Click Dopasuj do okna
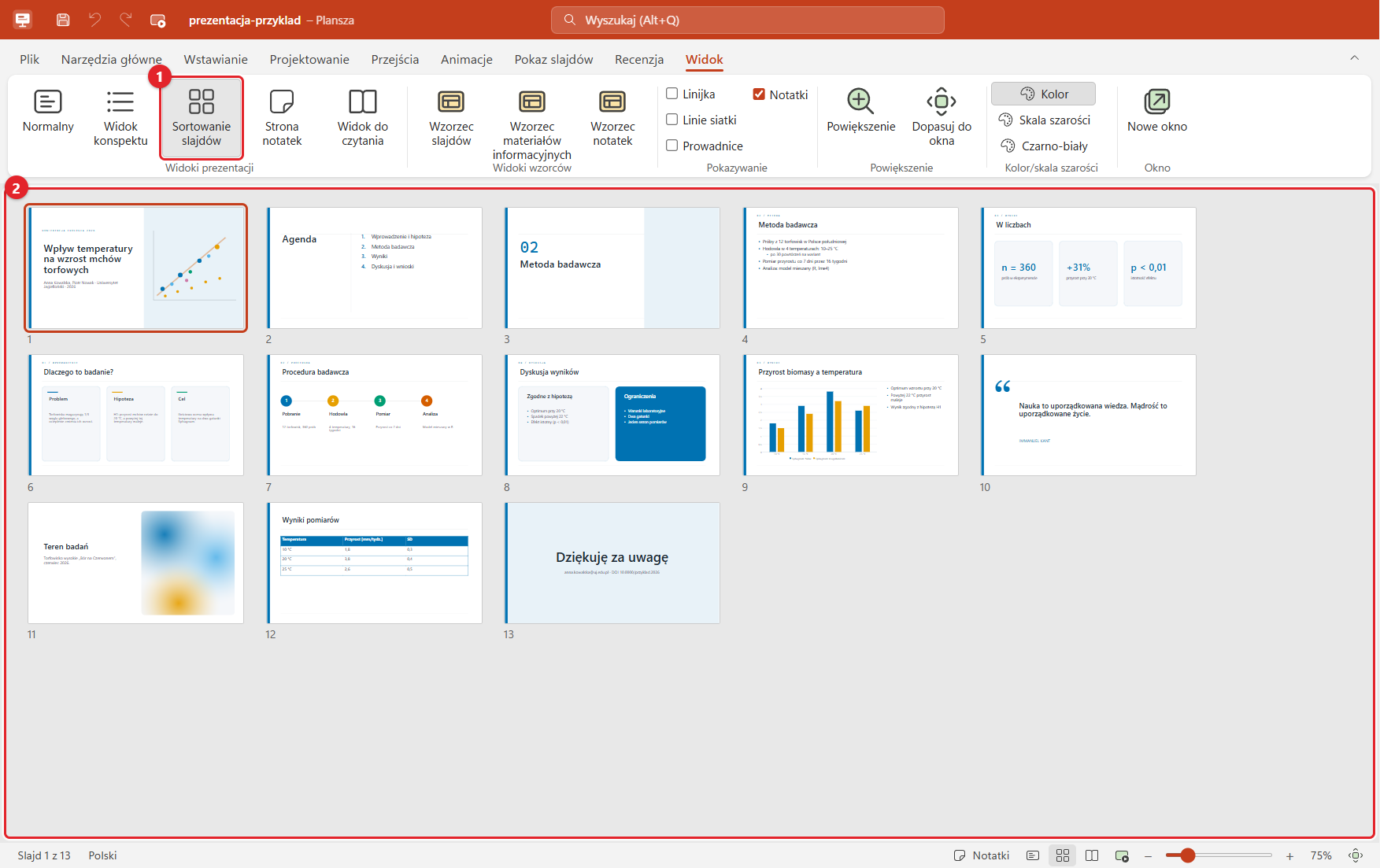 pyautogui.click(x=942, y=118)
